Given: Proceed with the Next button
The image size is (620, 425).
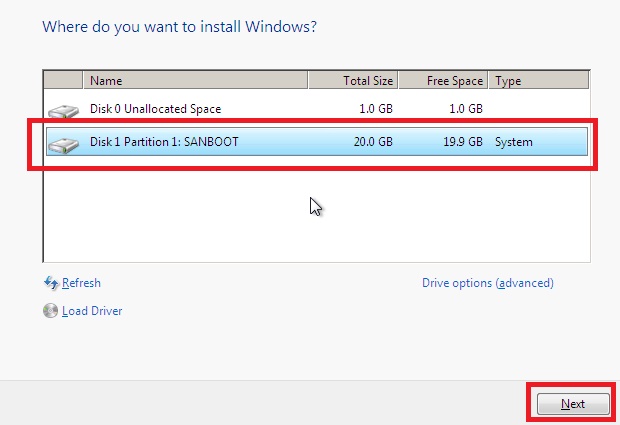Looking at the screenshot, I should [573, 404].
